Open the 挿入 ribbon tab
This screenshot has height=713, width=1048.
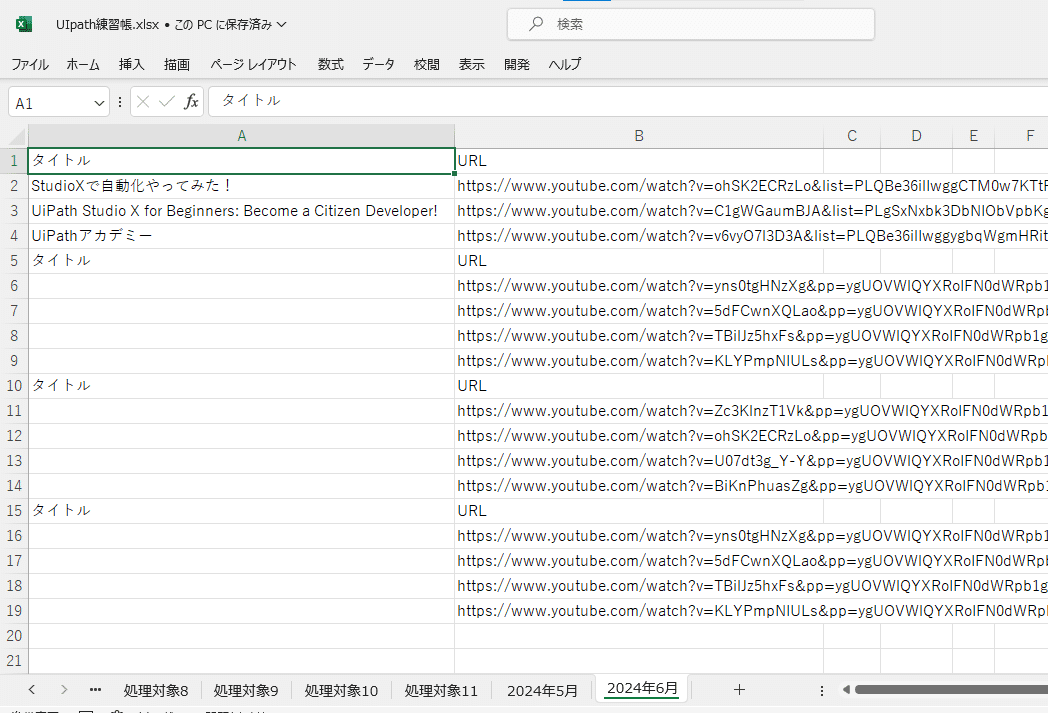[131, 64]
